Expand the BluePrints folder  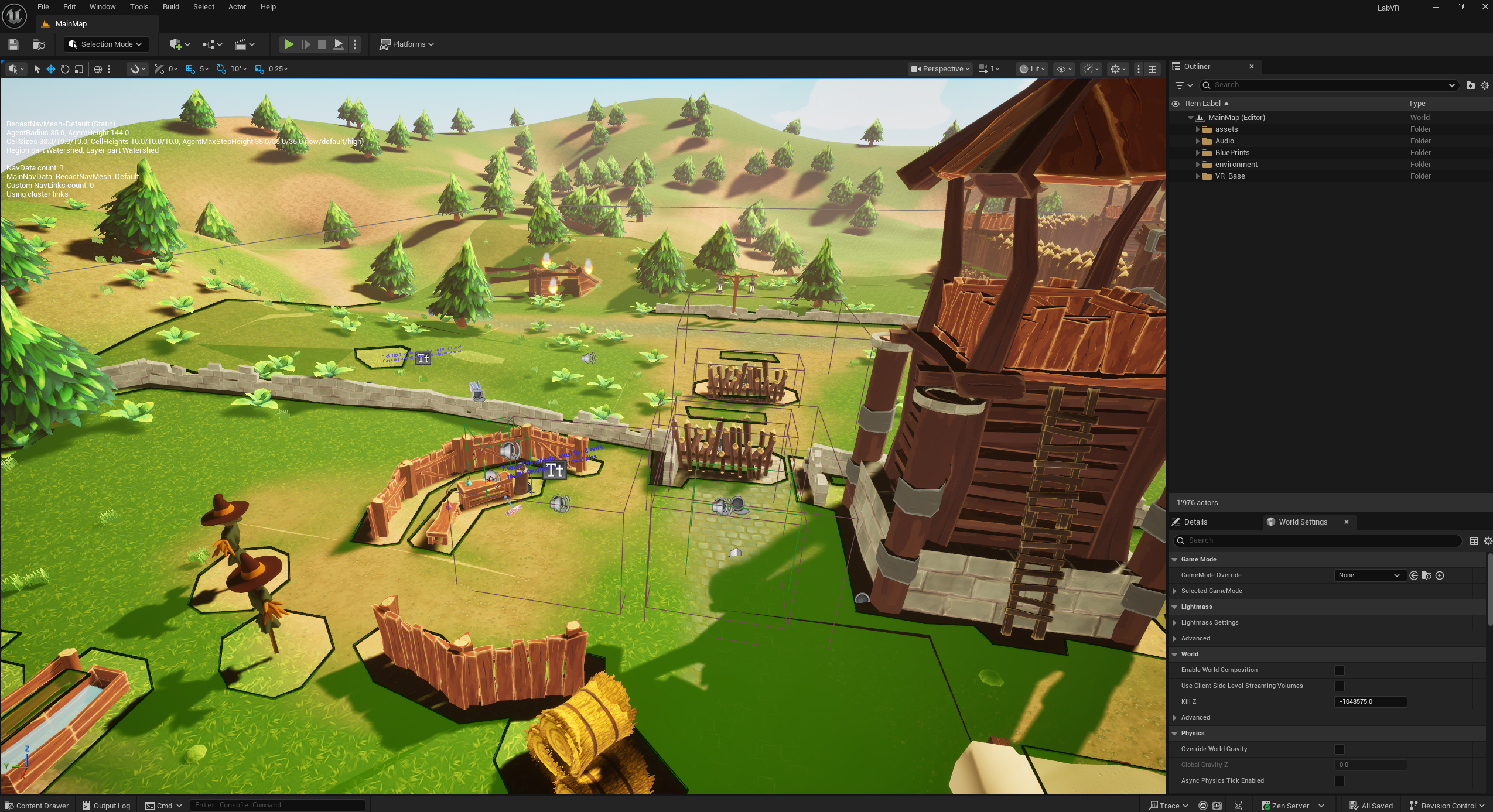(x=1198, y=153)
